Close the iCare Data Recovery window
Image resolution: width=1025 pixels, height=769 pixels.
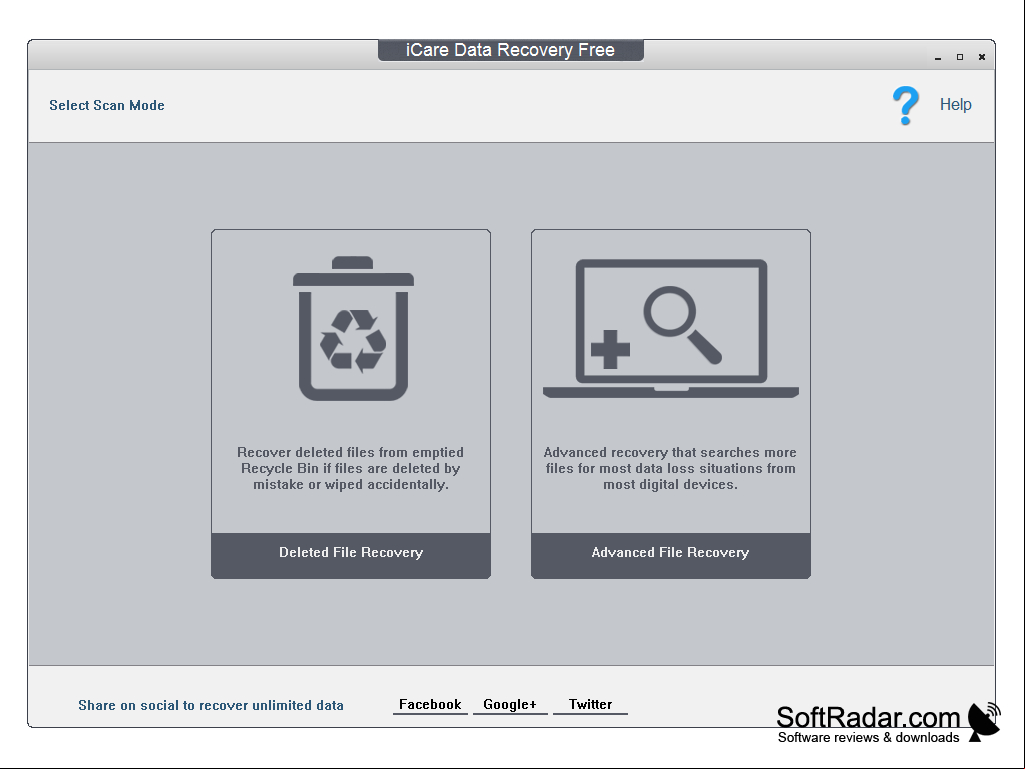(981, 57)
